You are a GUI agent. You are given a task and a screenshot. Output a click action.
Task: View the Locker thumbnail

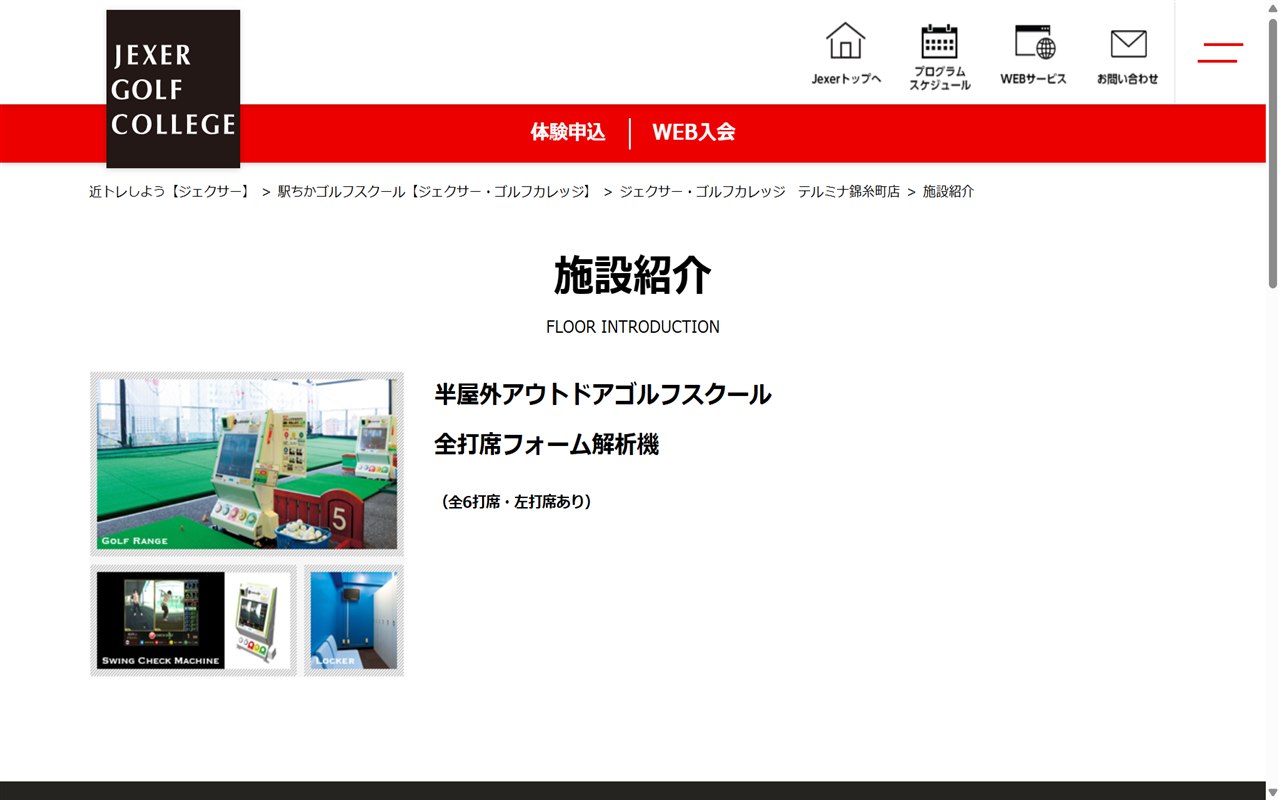point(354,620)
